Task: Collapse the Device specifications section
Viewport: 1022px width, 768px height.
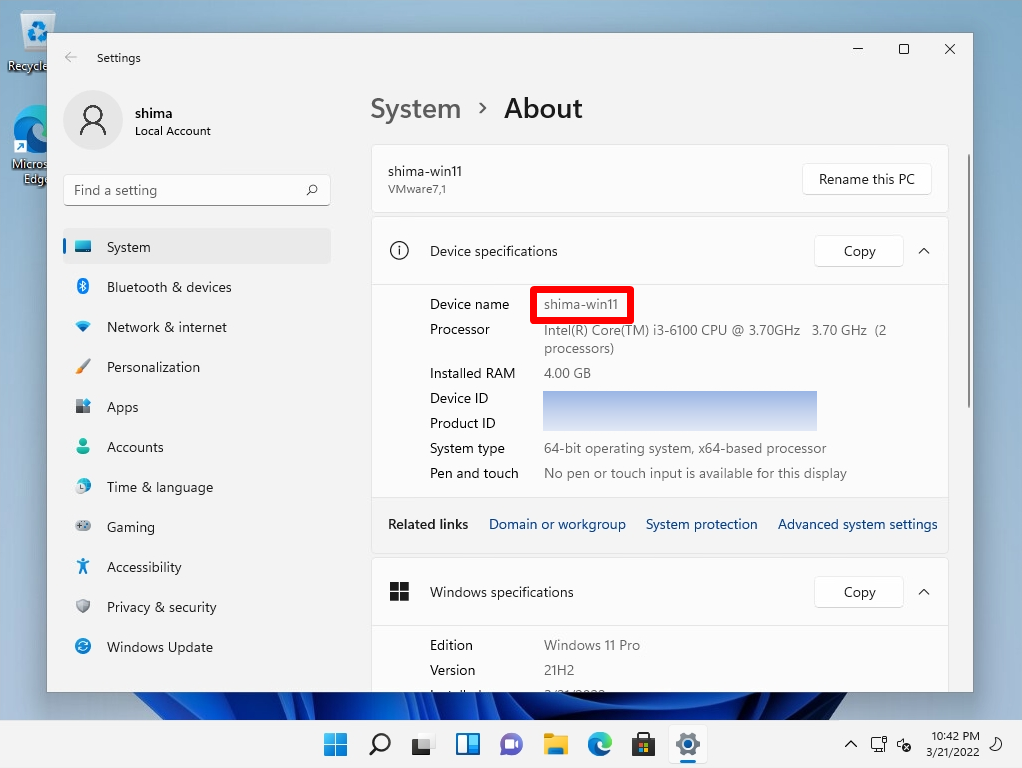Action: coord(924,251)
